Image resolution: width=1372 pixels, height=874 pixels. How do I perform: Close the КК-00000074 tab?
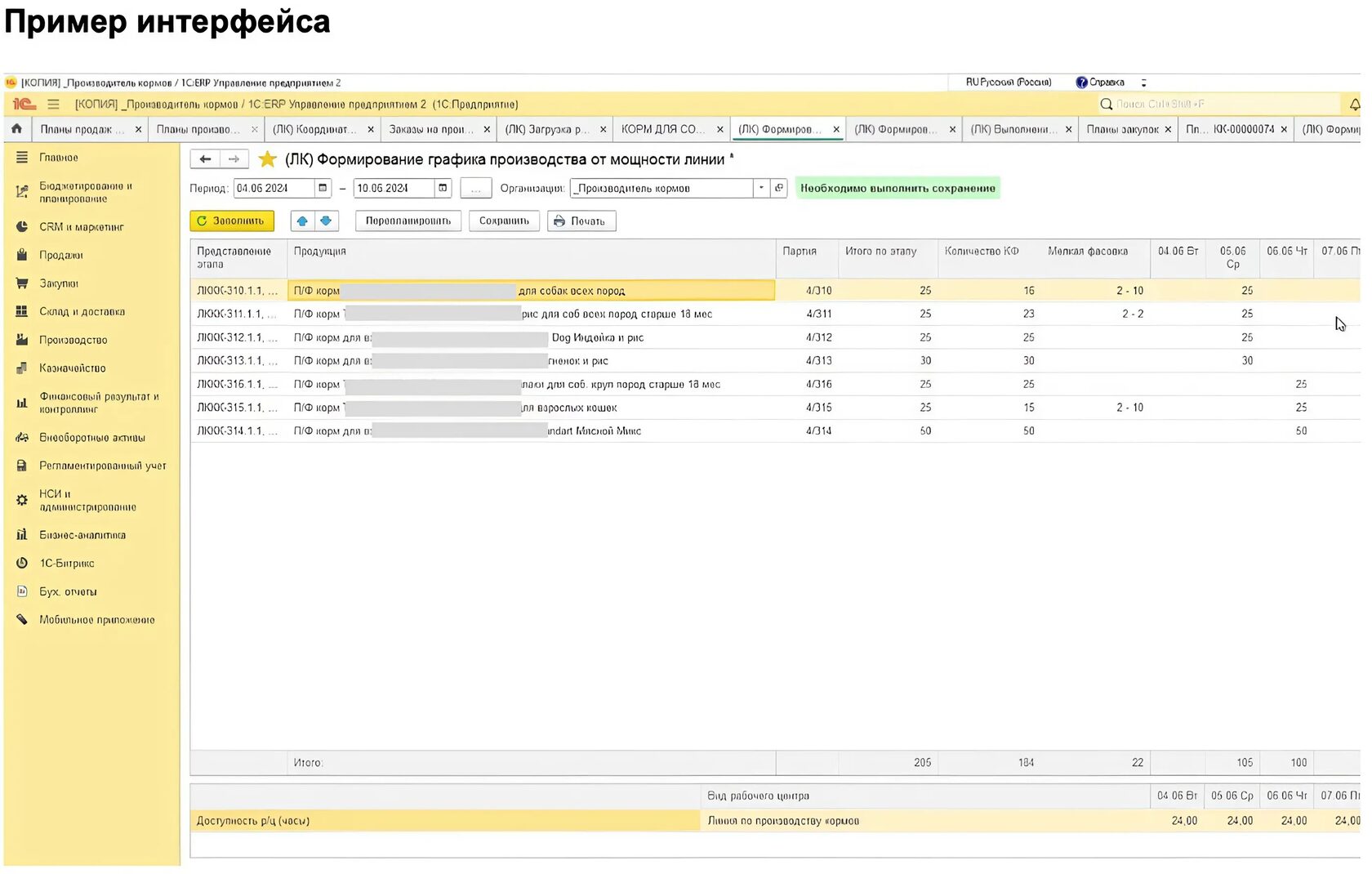[1284, 129]
